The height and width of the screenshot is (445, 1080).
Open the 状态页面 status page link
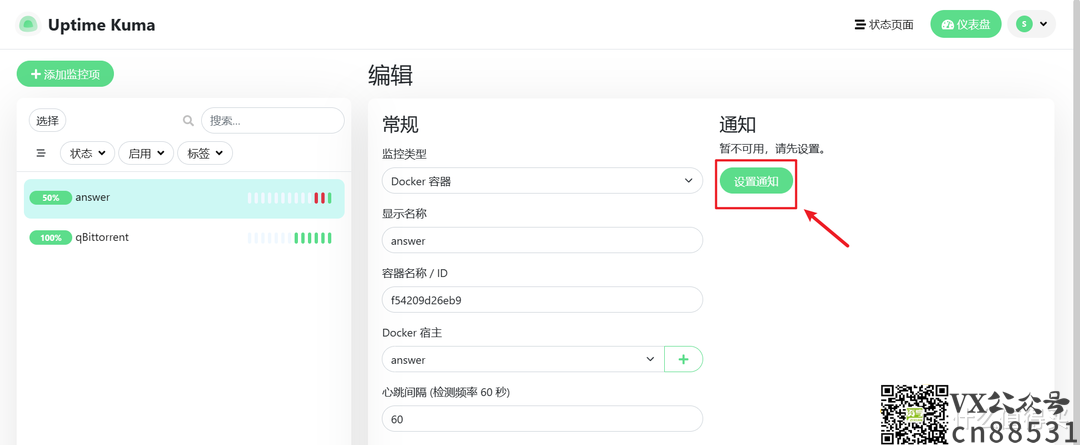(883, 24)
